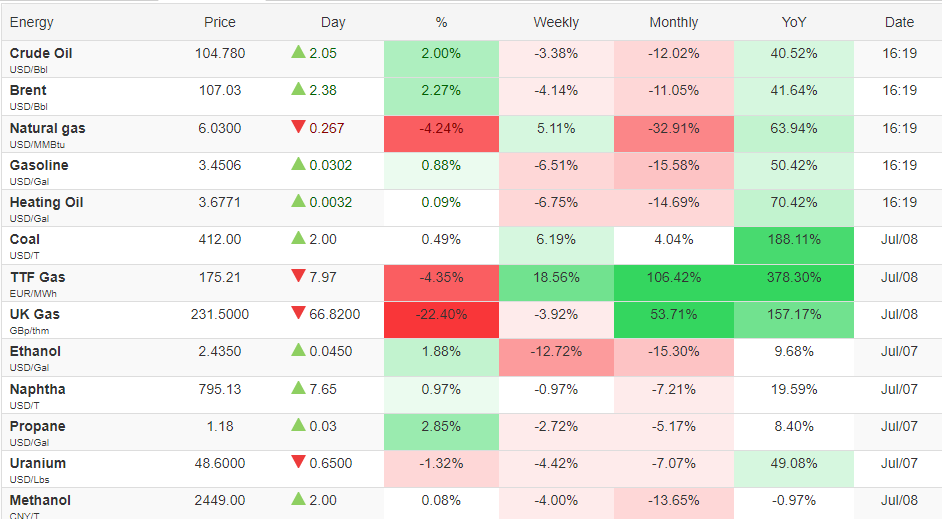Image resolution: width=942 pixels, height=519 pixels.
Task: Click the 378.30% YoY cell for TTF Gas
Action: (x=794, y=283)
